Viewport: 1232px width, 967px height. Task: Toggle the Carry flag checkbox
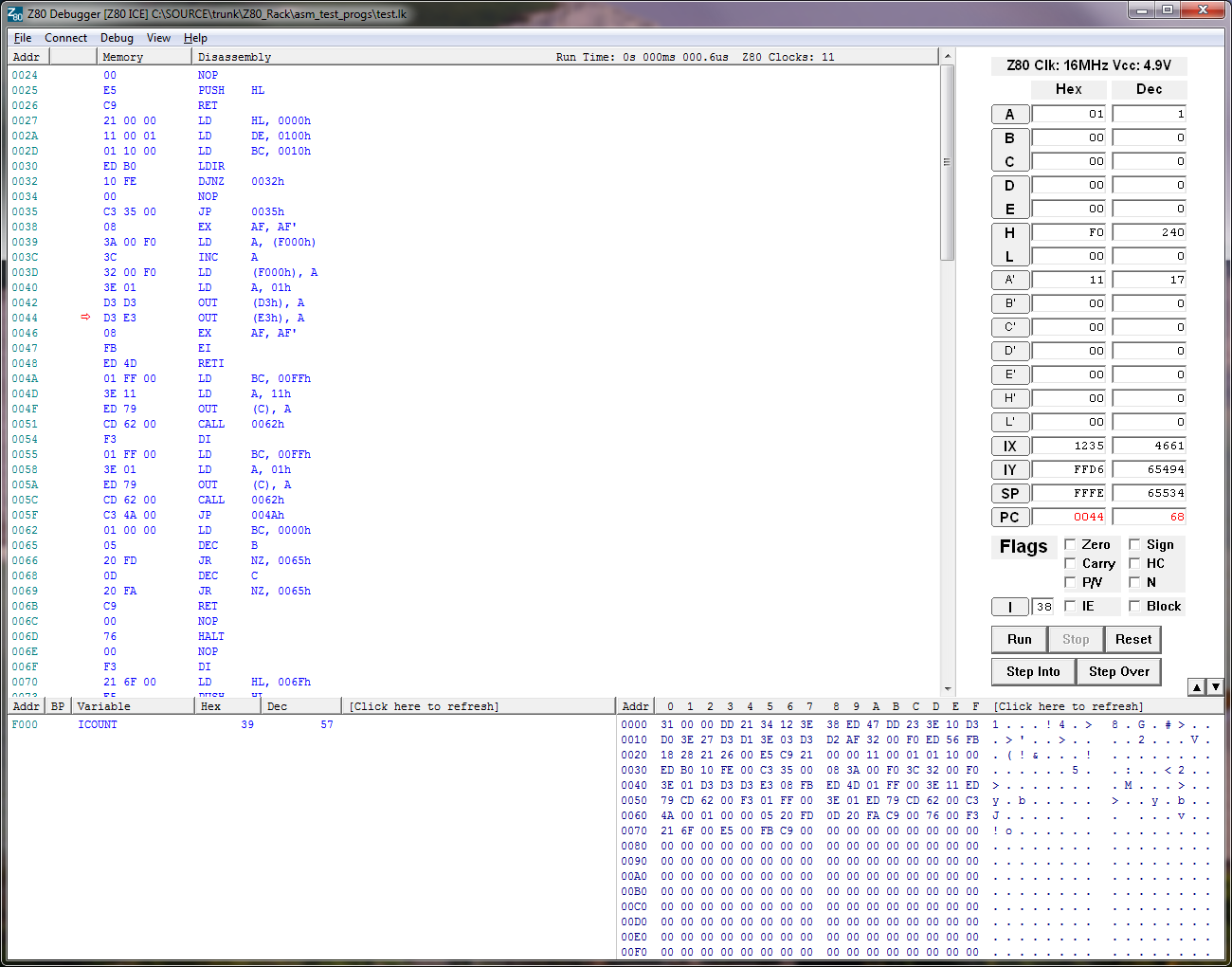pos(1070,563)
